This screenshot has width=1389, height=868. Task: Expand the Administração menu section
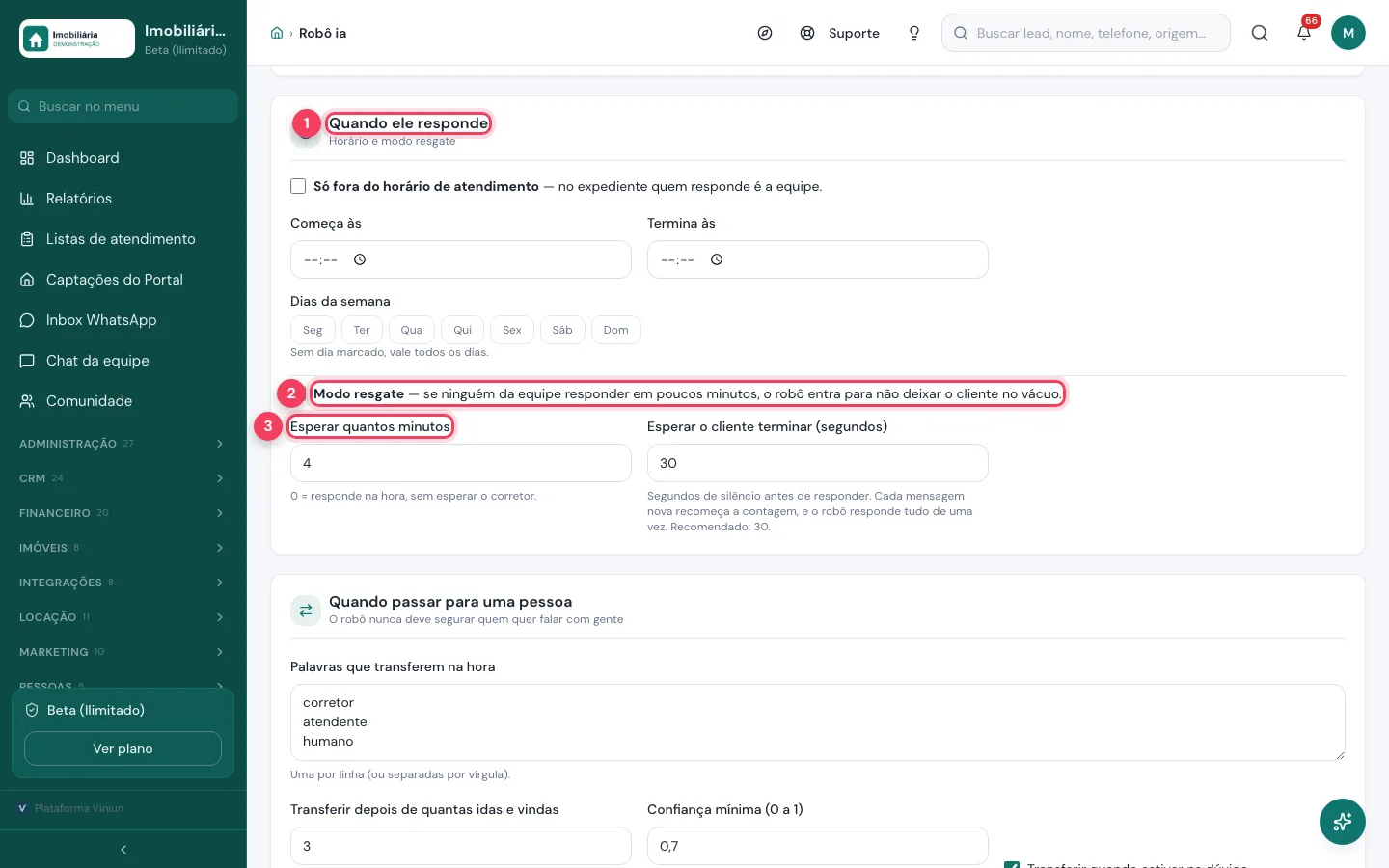123,444
